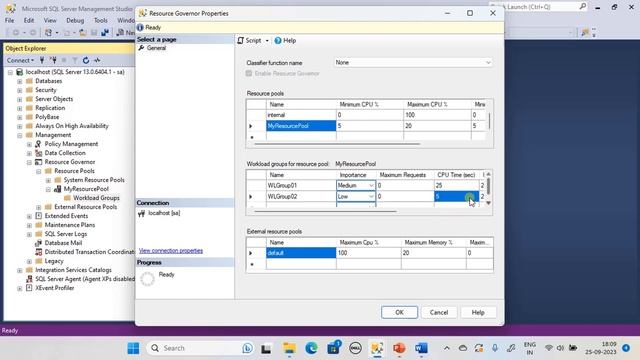
Task: Open PowerPoint from the taskbar
Action: click(399, 348)
